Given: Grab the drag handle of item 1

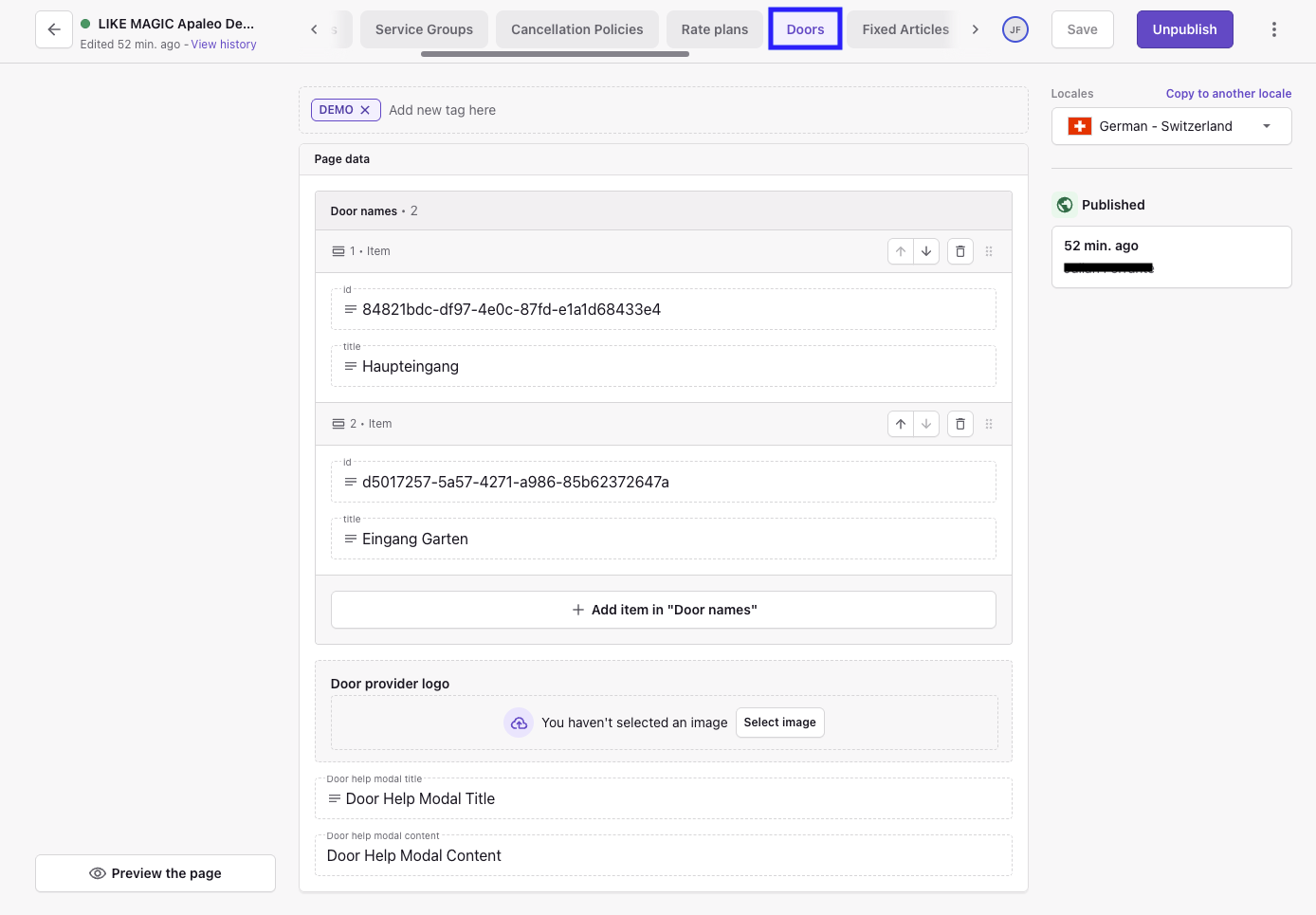Looking at the screenshot, I should pos(989,251).
